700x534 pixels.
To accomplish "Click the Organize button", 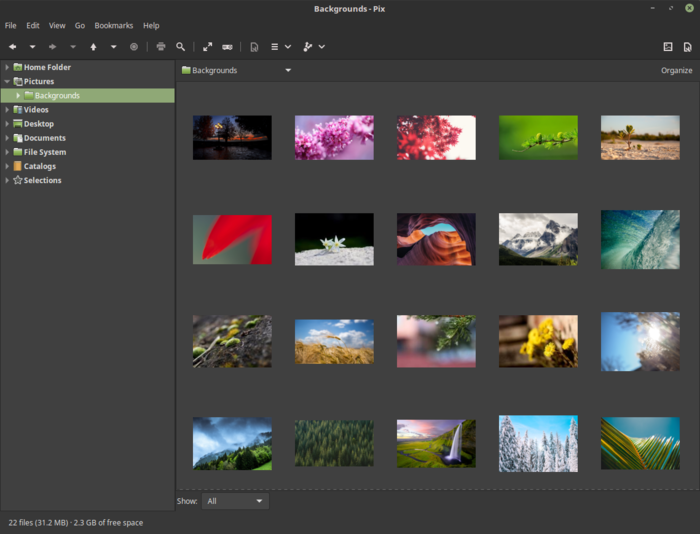I will tap(676, 71).
